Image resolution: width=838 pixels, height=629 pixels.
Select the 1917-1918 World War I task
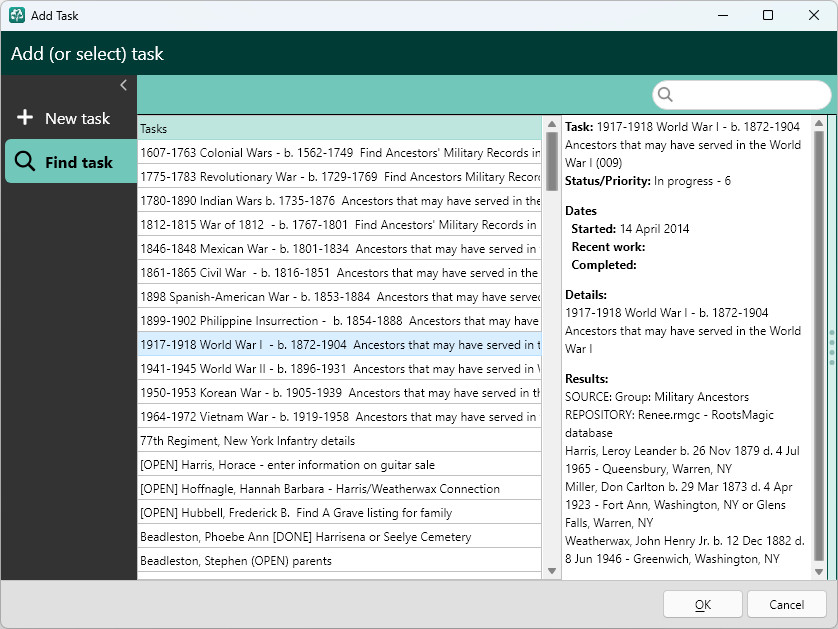tap(339, 345)
